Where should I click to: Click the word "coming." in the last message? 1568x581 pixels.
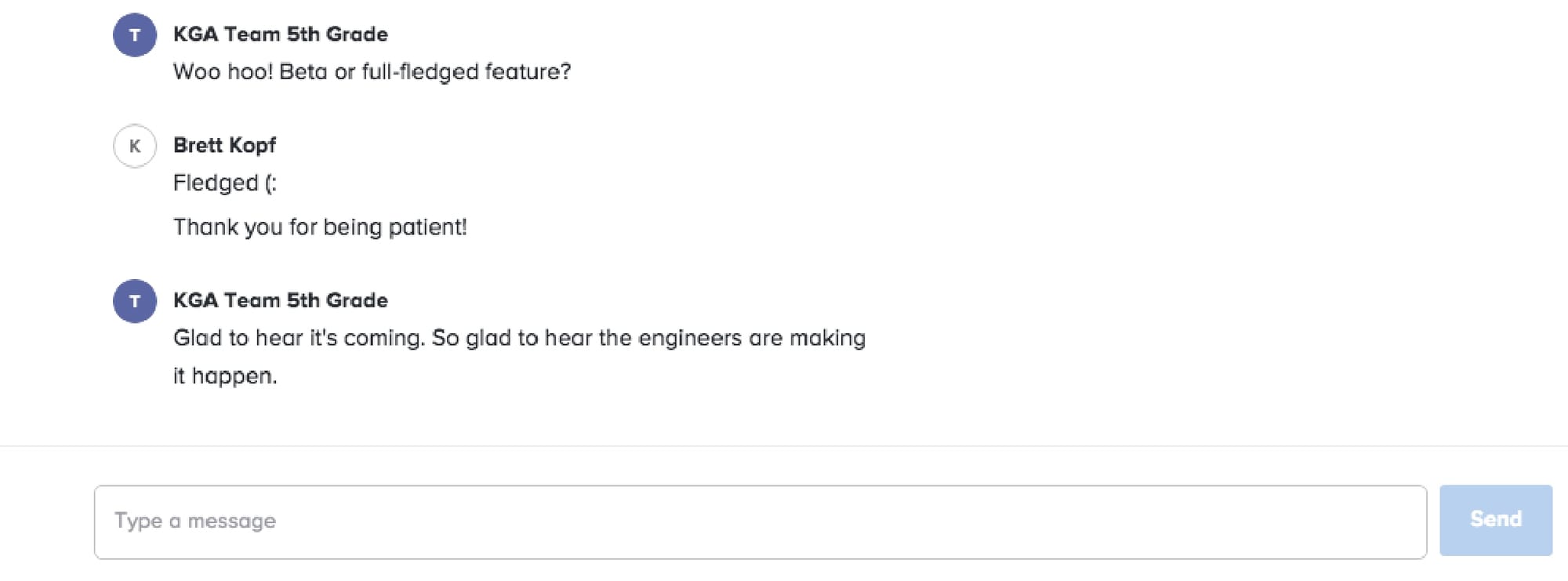click(x=384, y=338)
